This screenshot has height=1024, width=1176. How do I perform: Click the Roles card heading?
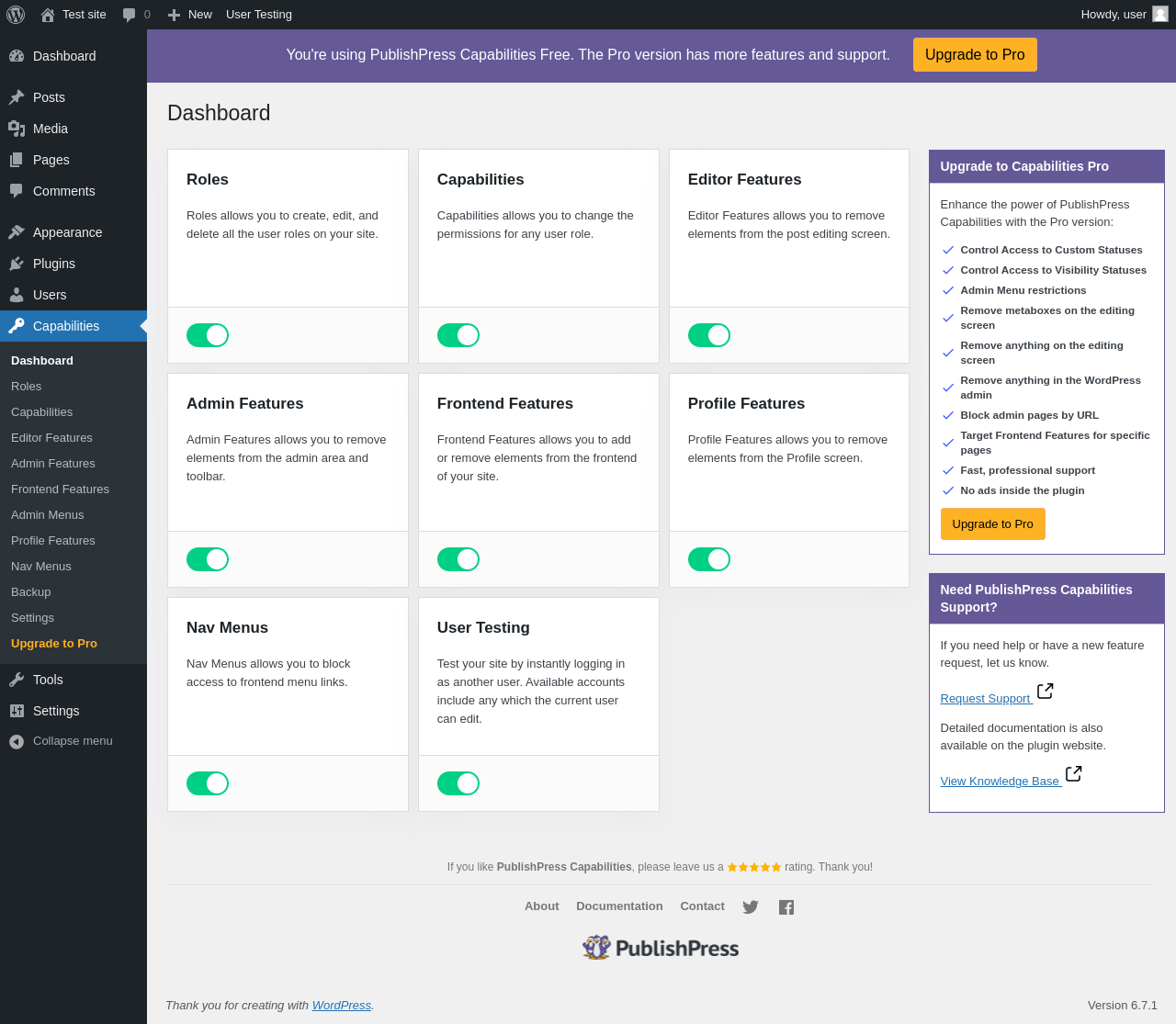(208, 180)
